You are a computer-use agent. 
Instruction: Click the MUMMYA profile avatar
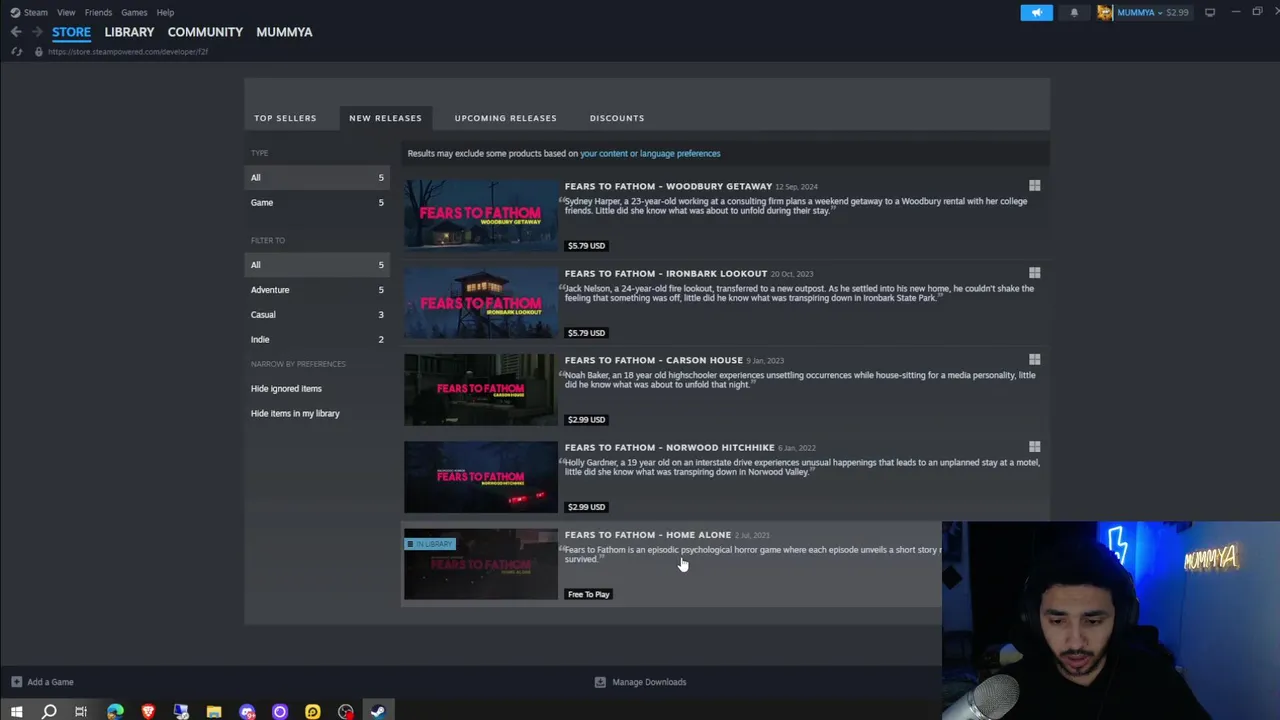click(x=1105, y=12)
